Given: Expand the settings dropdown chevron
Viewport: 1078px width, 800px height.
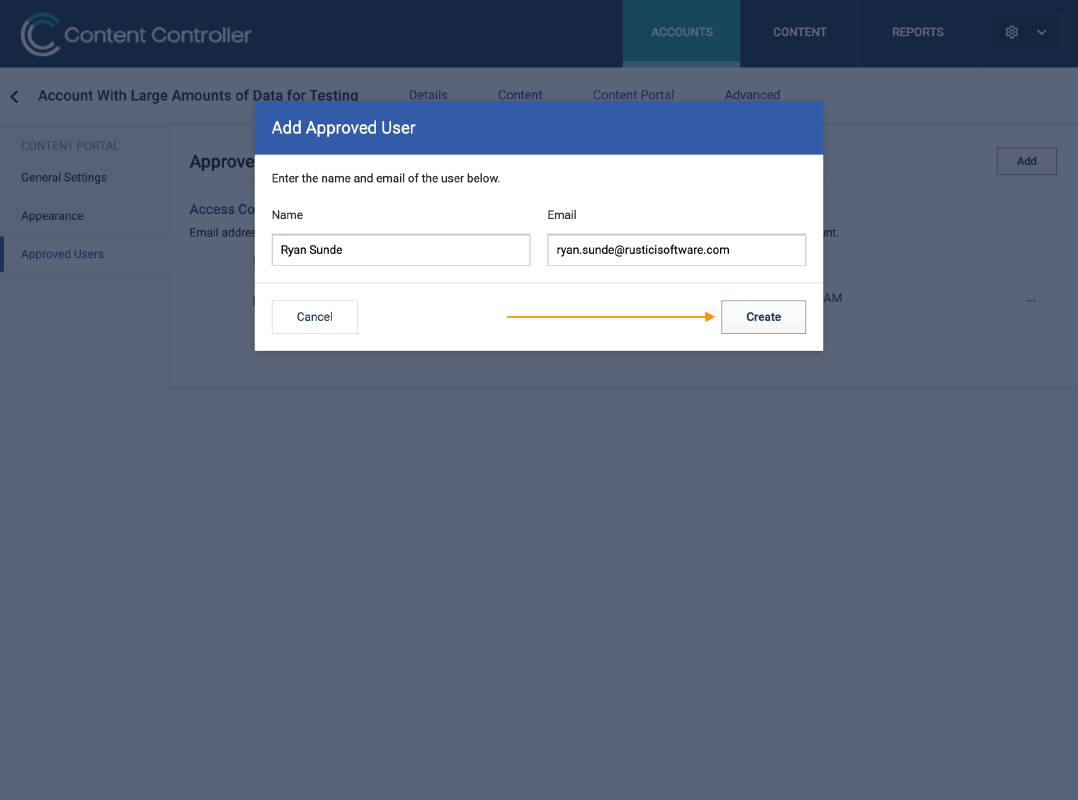Looking at the screenshot, I should point(1042,32).
